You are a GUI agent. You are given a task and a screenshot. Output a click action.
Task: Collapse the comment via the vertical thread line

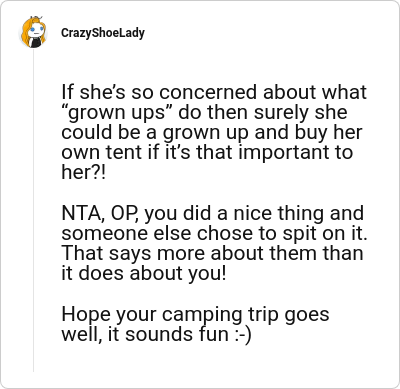(33, 210)
